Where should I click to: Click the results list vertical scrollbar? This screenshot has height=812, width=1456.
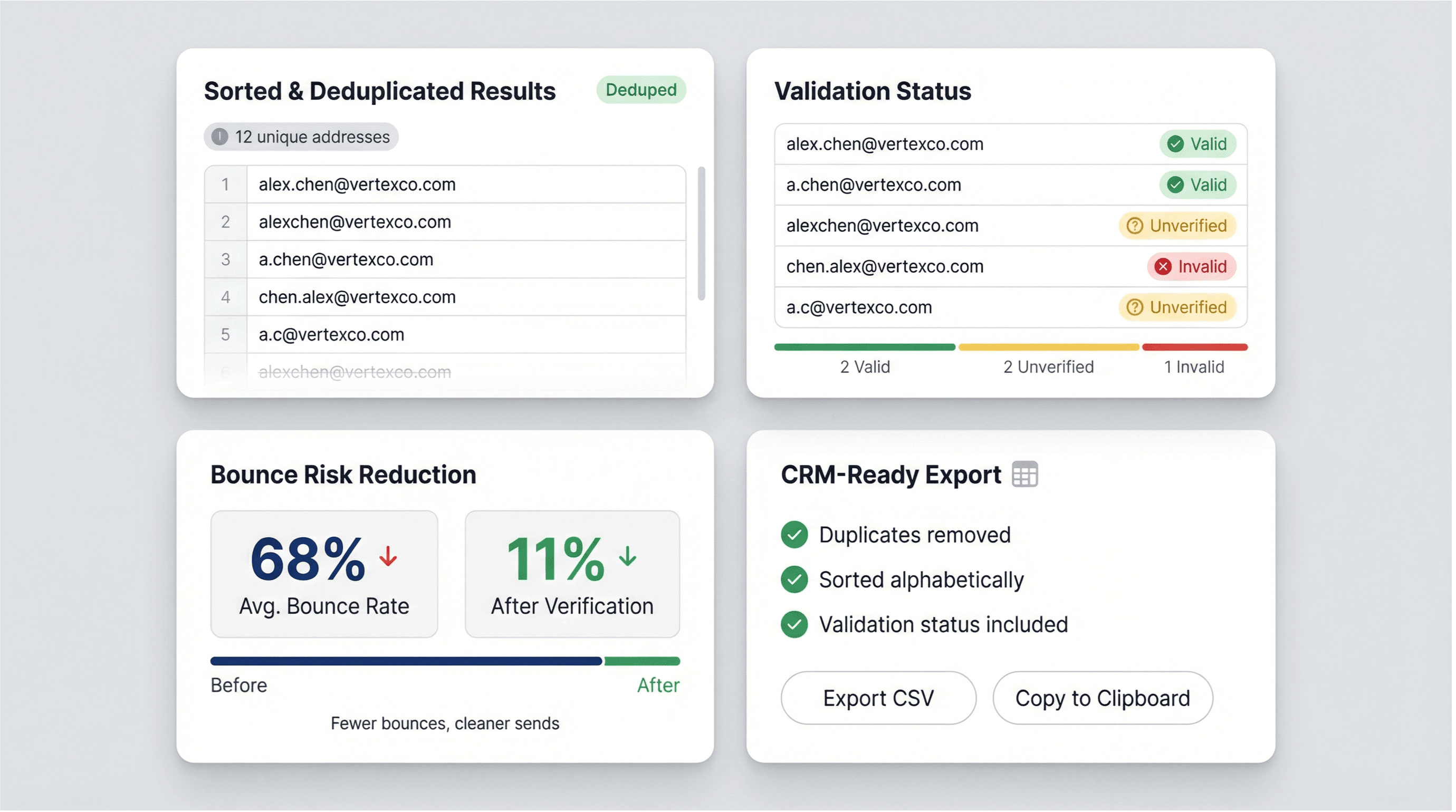pos(702,234)
